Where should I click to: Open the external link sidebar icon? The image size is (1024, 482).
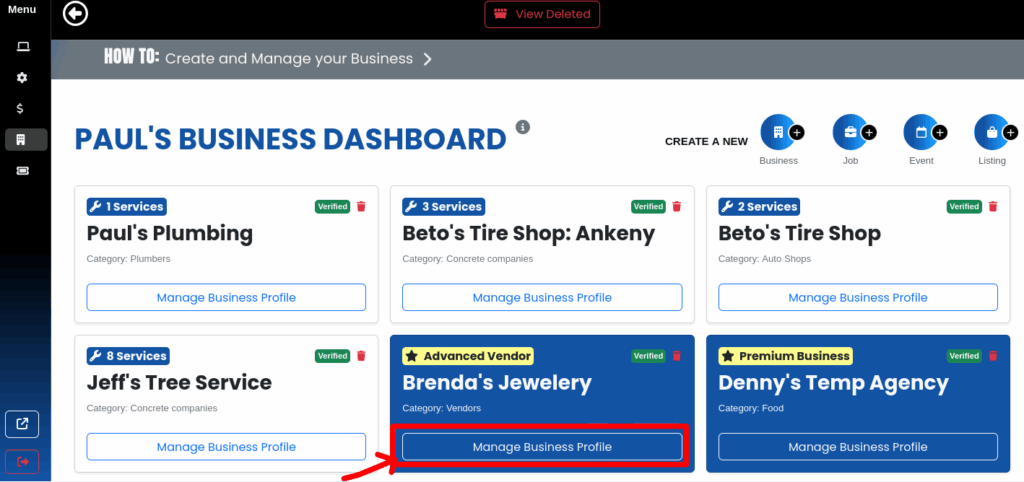22,425
